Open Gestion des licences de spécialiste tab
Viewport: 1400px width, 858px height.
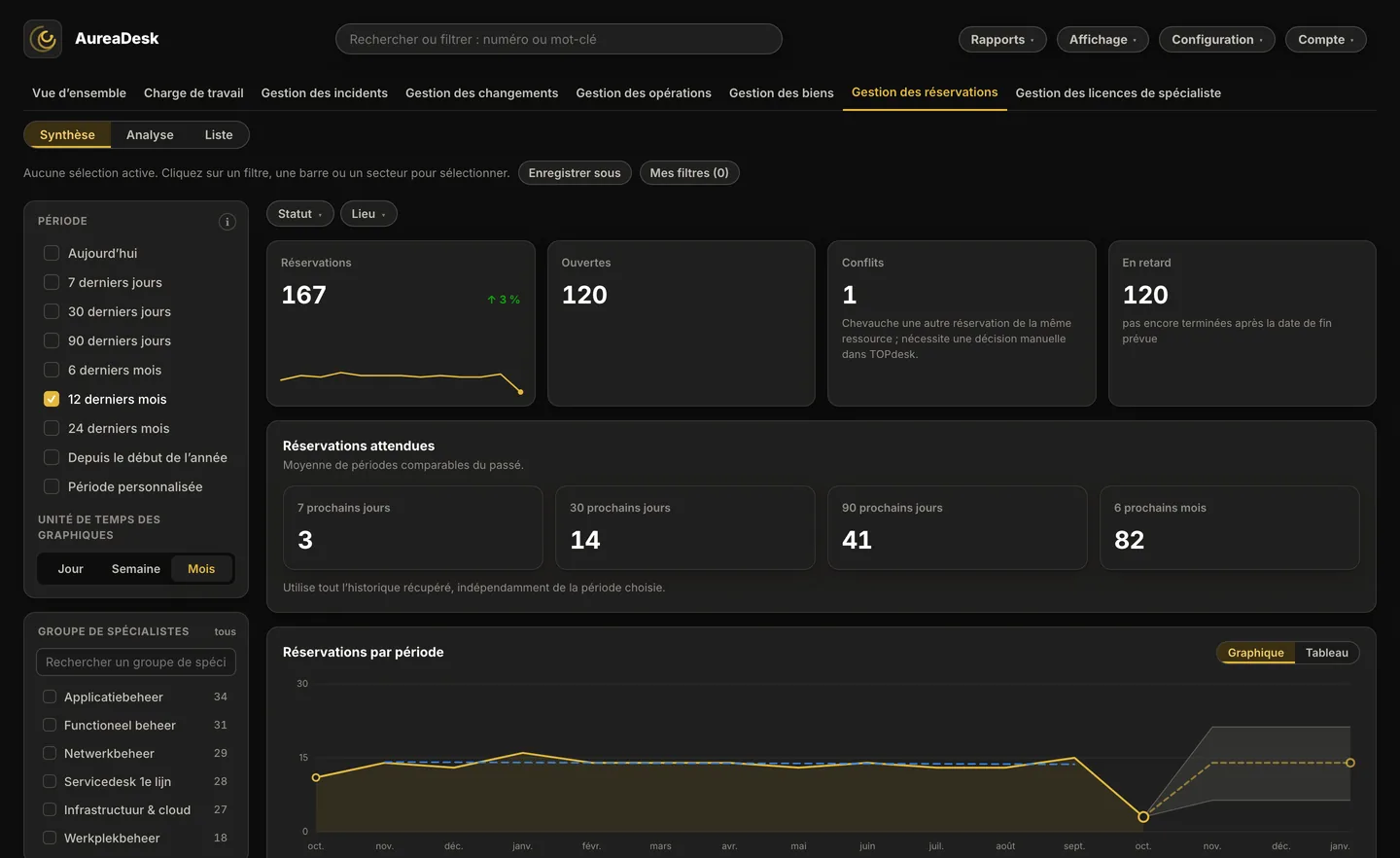pyautogui.click(x=1118, y=93)
